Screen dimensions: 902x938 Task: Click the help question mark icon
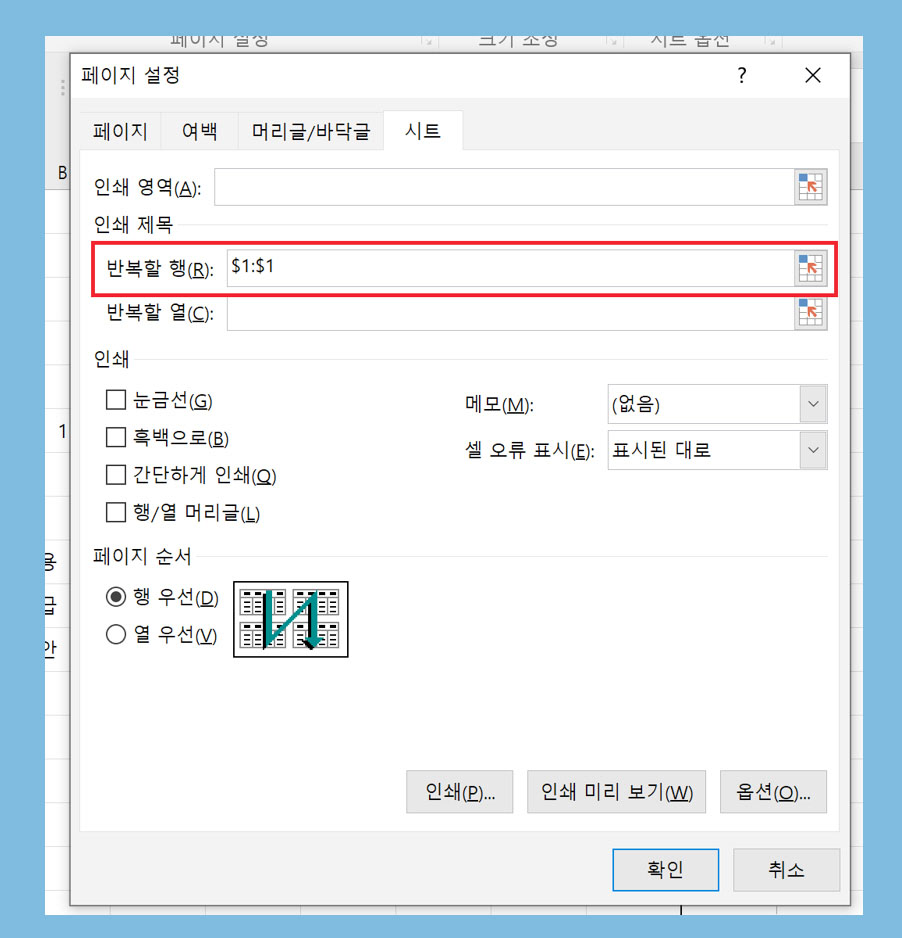pos(742,75)
